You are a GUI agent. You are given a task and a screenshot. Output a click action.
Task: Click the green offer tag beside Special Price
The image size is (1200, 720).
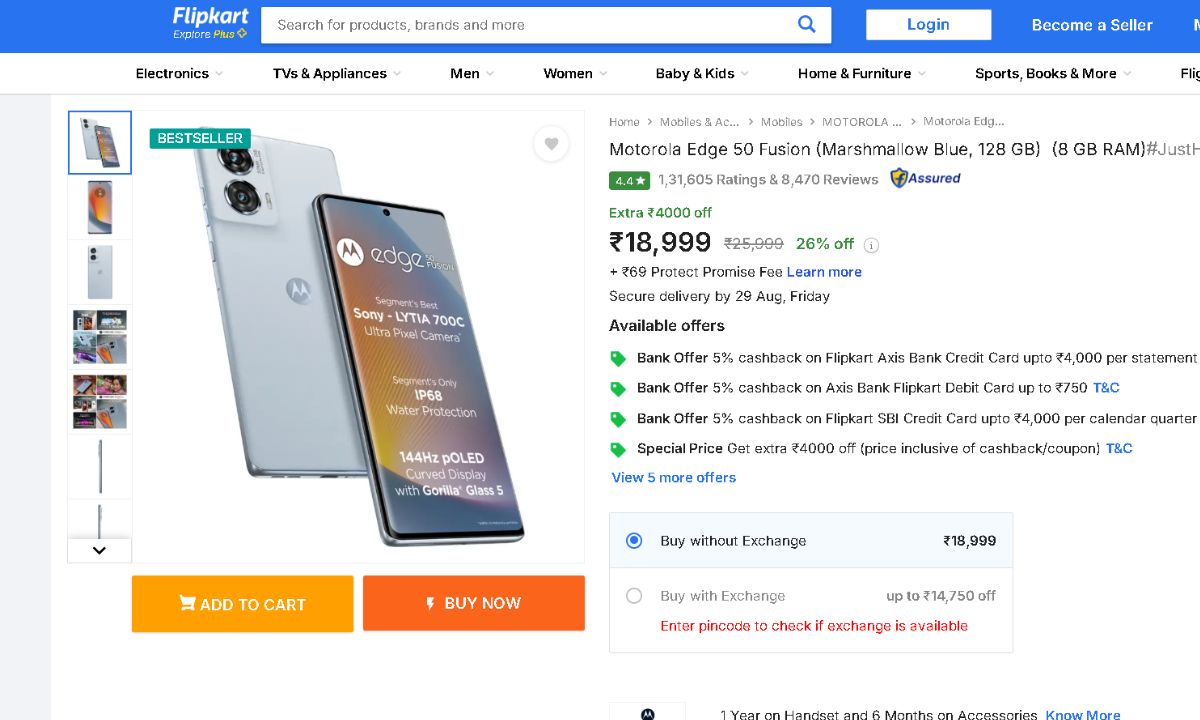point(618,449)
